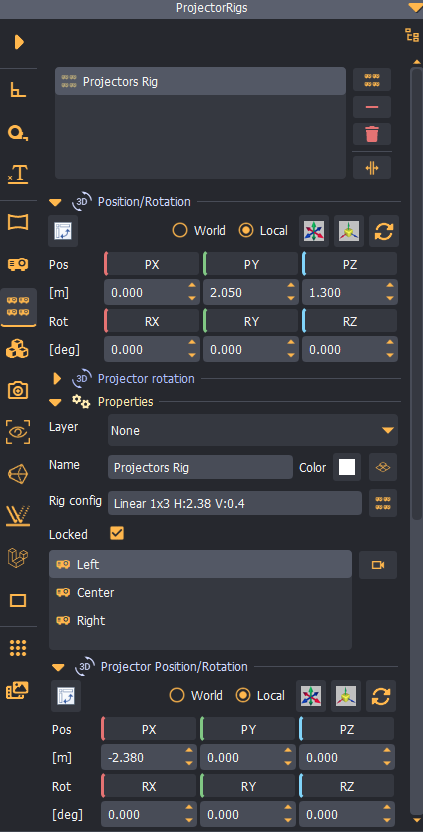Click the Name field containing Projectors Rig
The width and height of the screenshot is (423, 832).
[200, 467]
